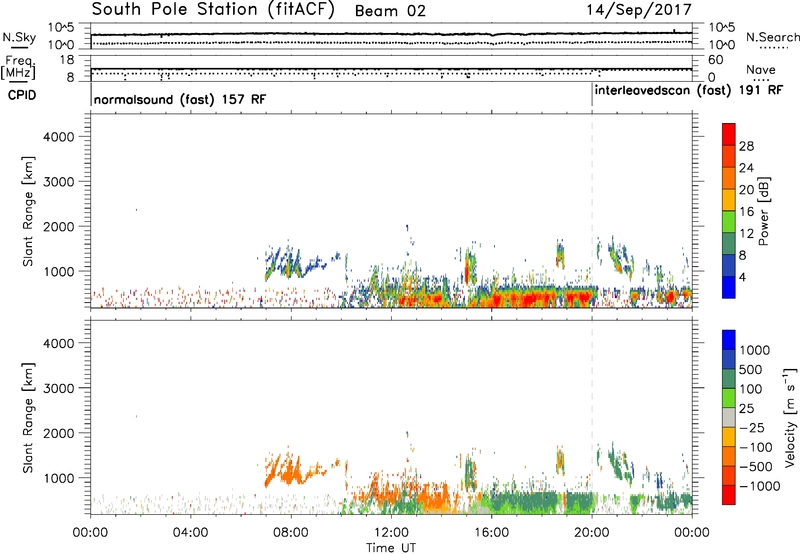Select the "16" value on Power colorbar
The image size is (800, 554).
click(746, 212)
